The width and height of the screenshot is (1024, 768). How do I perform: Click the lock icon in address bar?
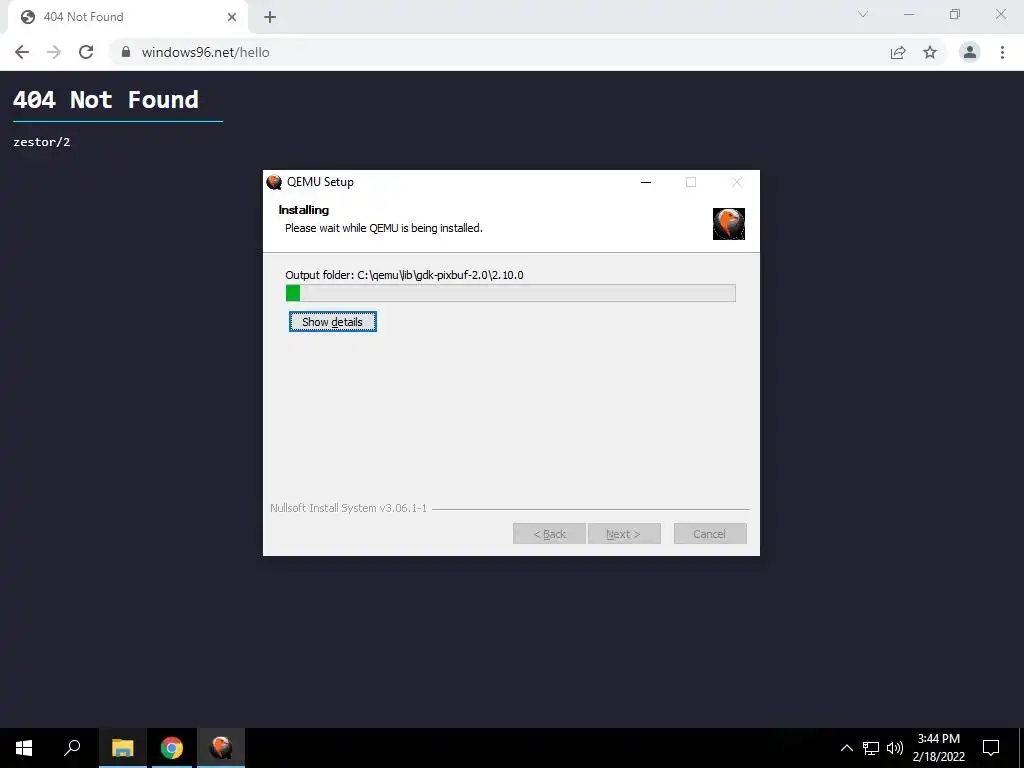click(126, 52)
